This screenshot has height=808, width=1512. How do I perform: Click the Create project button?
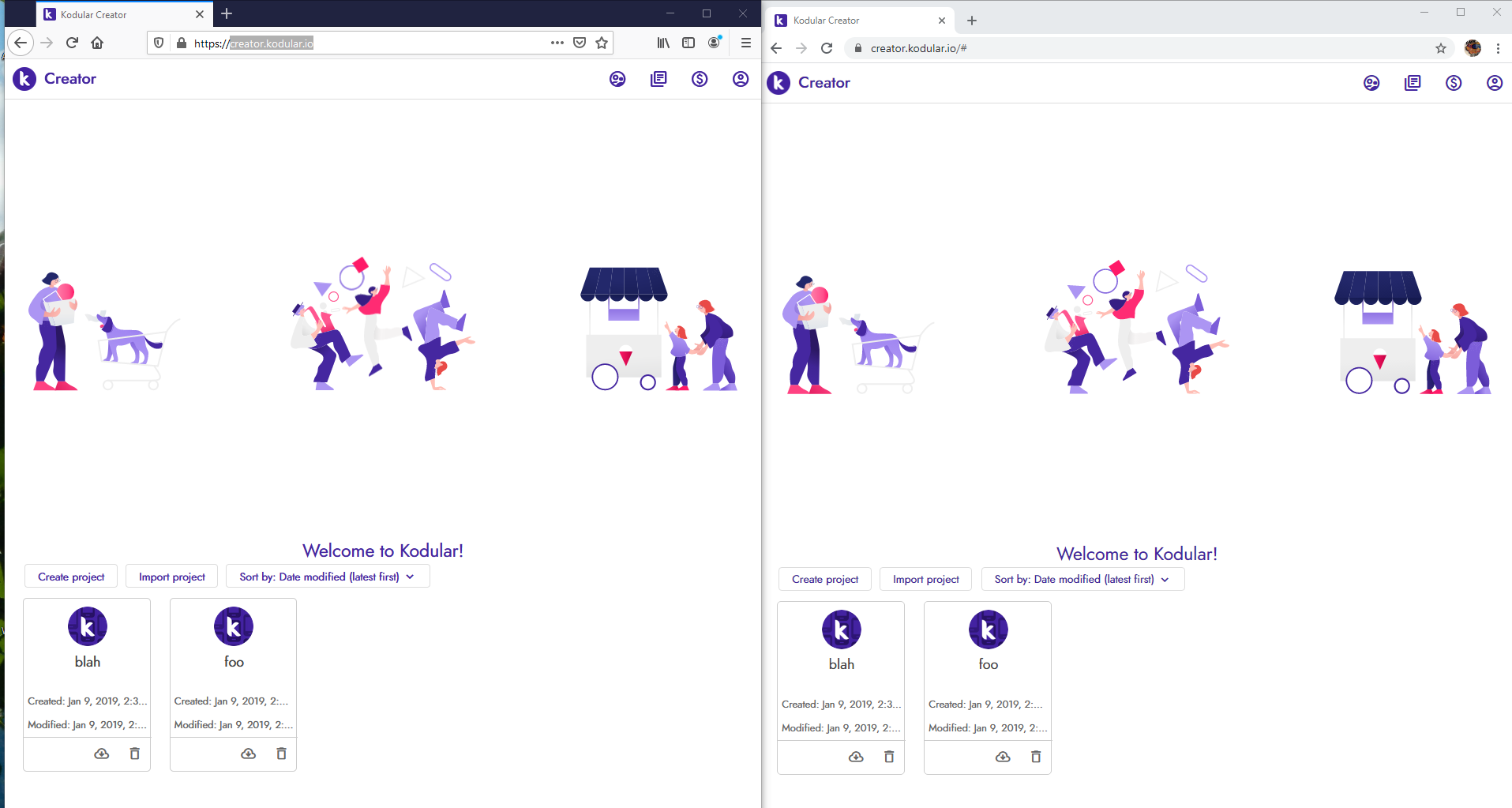pos(70,577)
